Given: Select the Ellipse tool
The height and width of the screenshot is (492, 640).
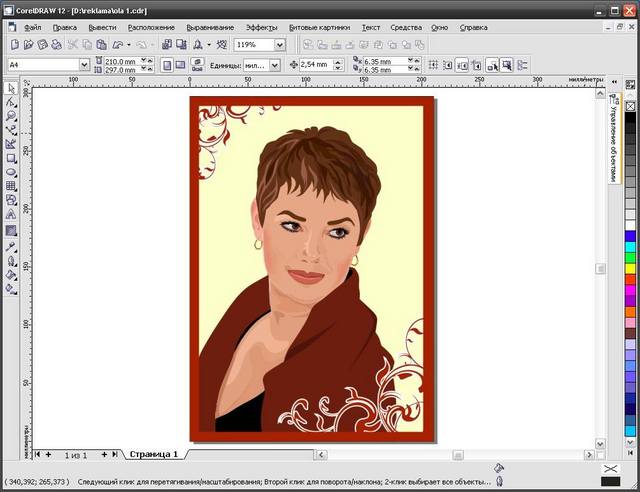Looking at the screenshot, I should [x=11, y=172].
